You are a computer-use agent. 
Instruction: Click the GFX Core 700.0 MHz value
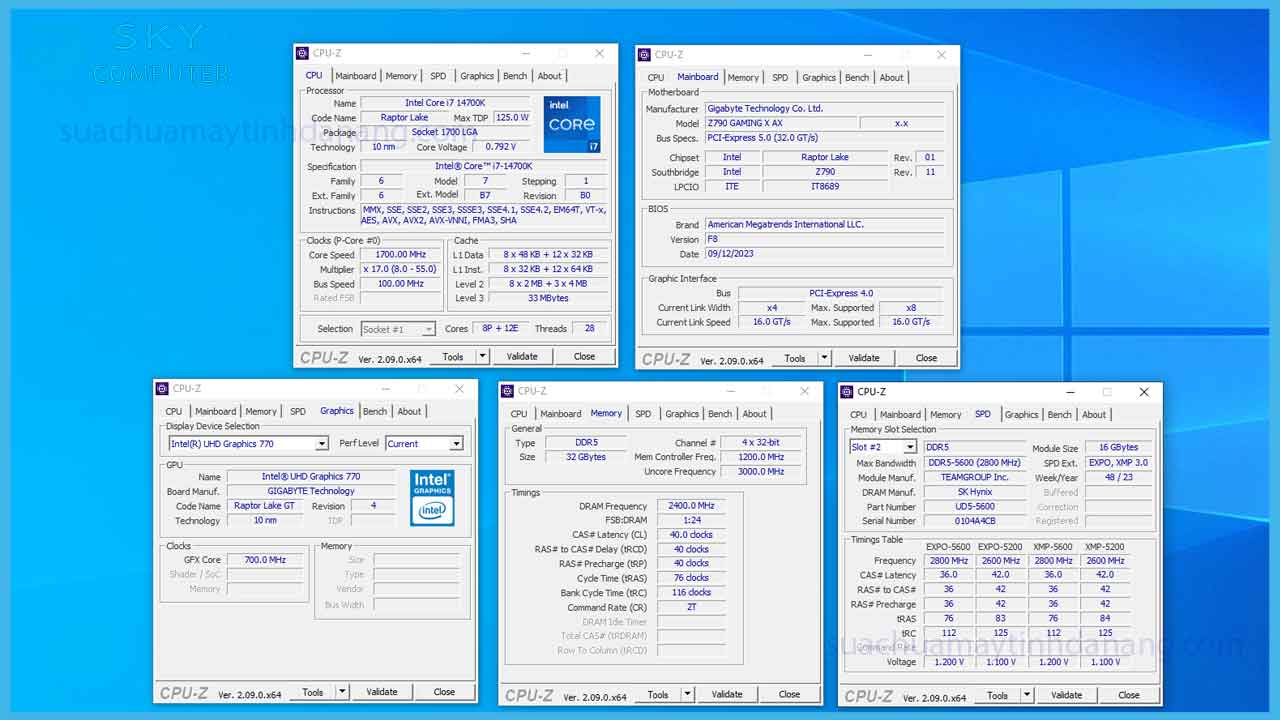265,560
